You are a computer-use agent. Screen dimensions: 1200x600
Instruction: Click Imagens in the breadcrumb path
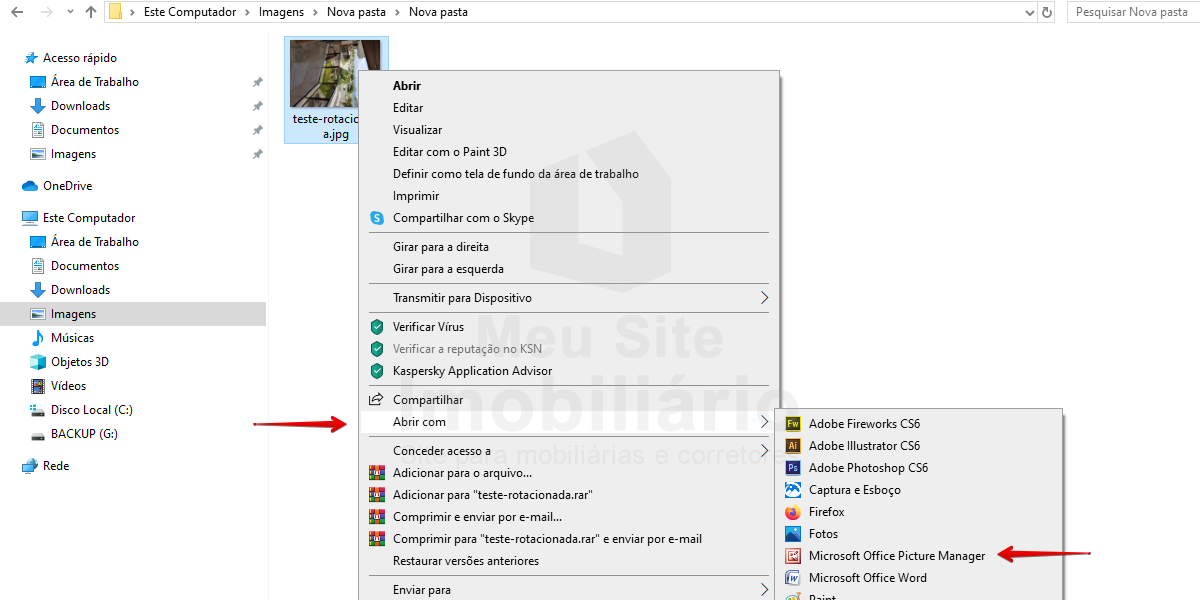point(281,12)
